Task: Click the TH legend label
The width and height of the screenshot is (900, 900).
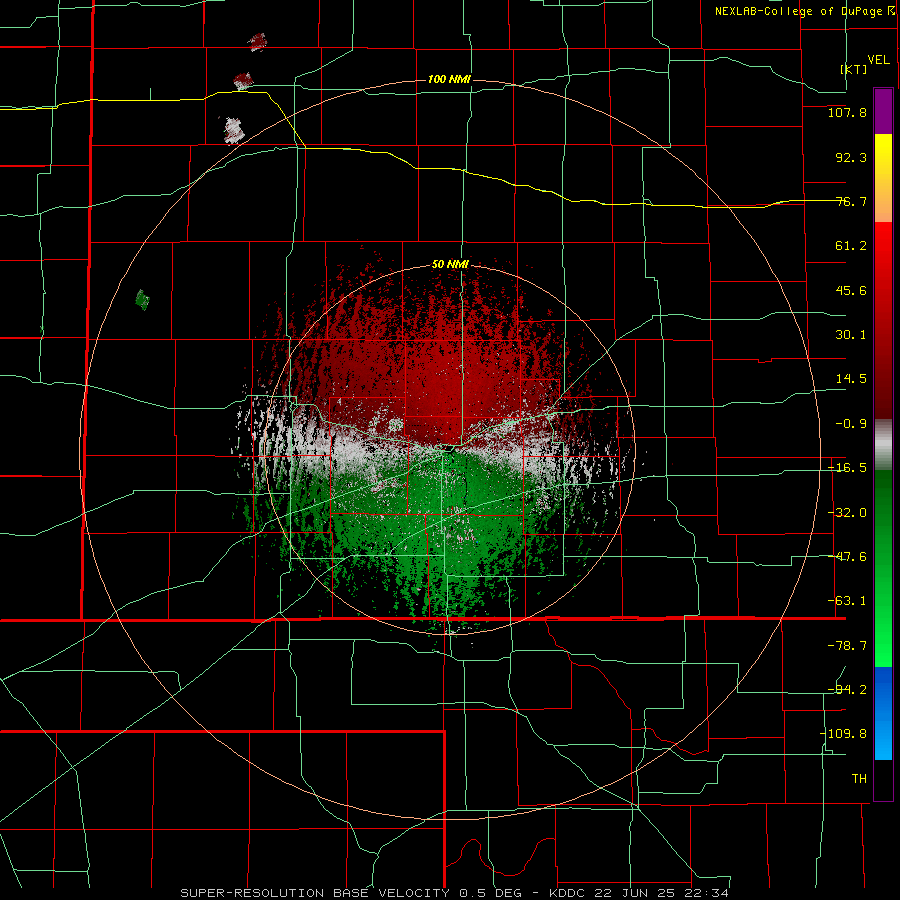Action: 859,779
